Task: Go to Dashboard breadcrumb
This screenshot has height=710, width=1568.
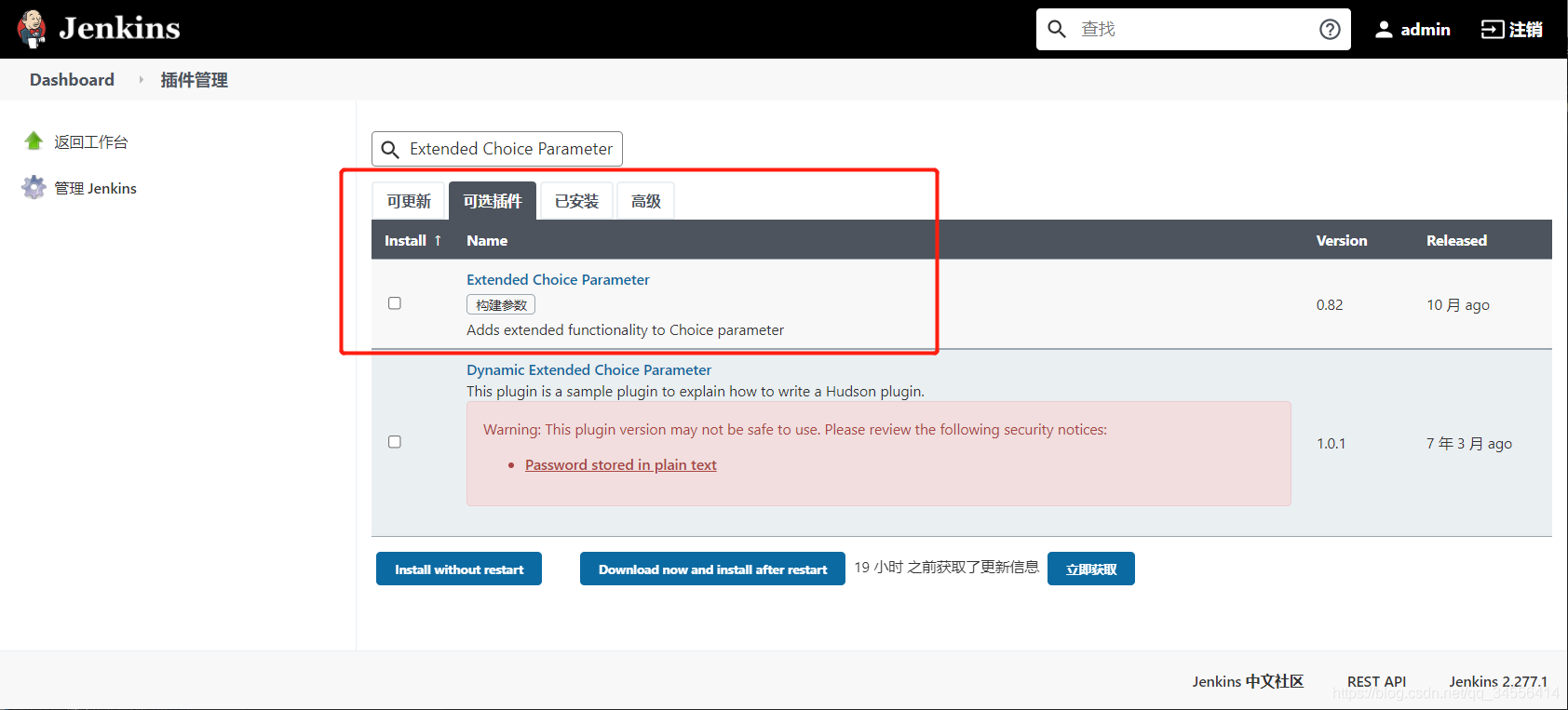Action: [x=72, y=80]
